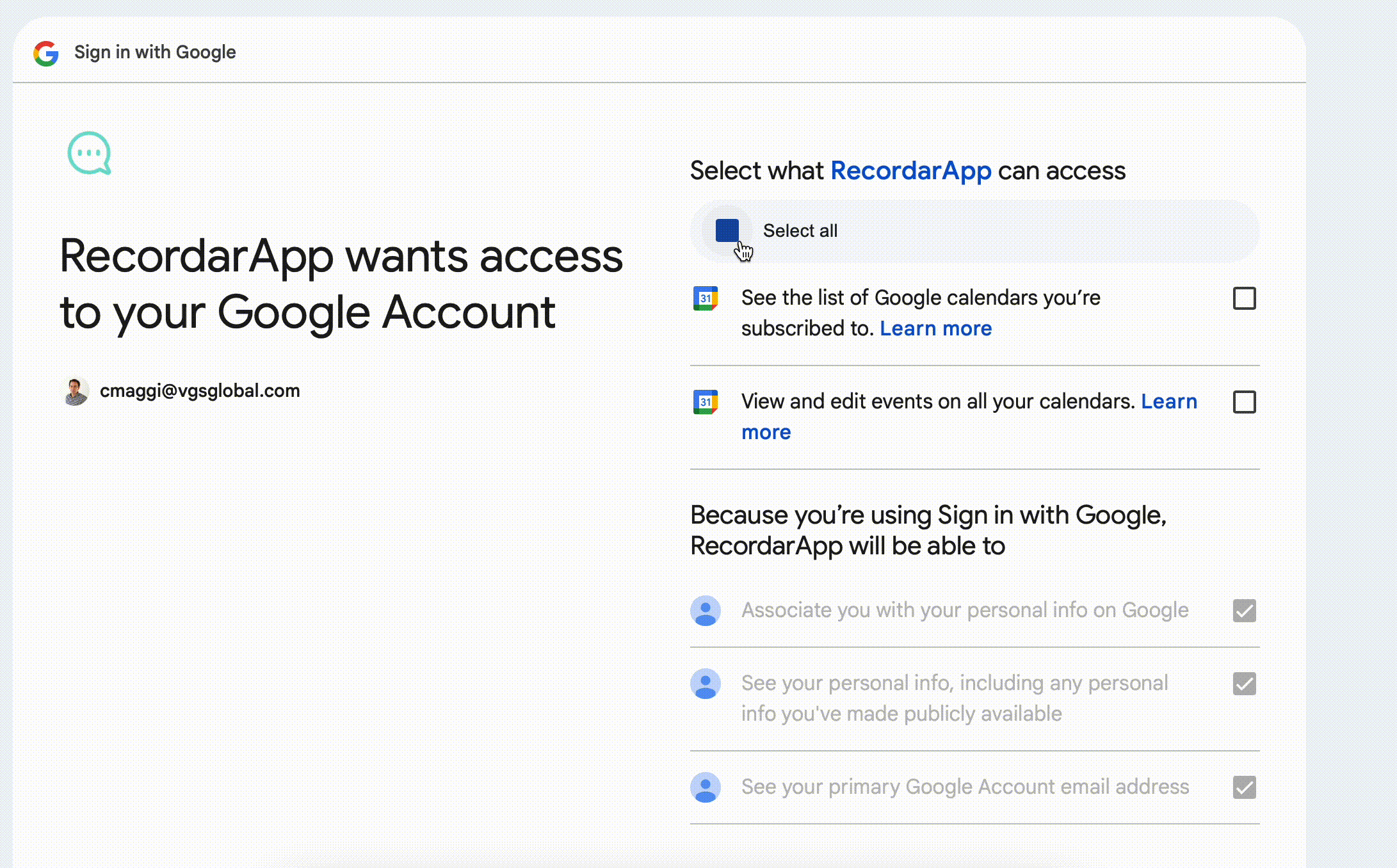Click the Sign in with Google title

click(155, 52)
